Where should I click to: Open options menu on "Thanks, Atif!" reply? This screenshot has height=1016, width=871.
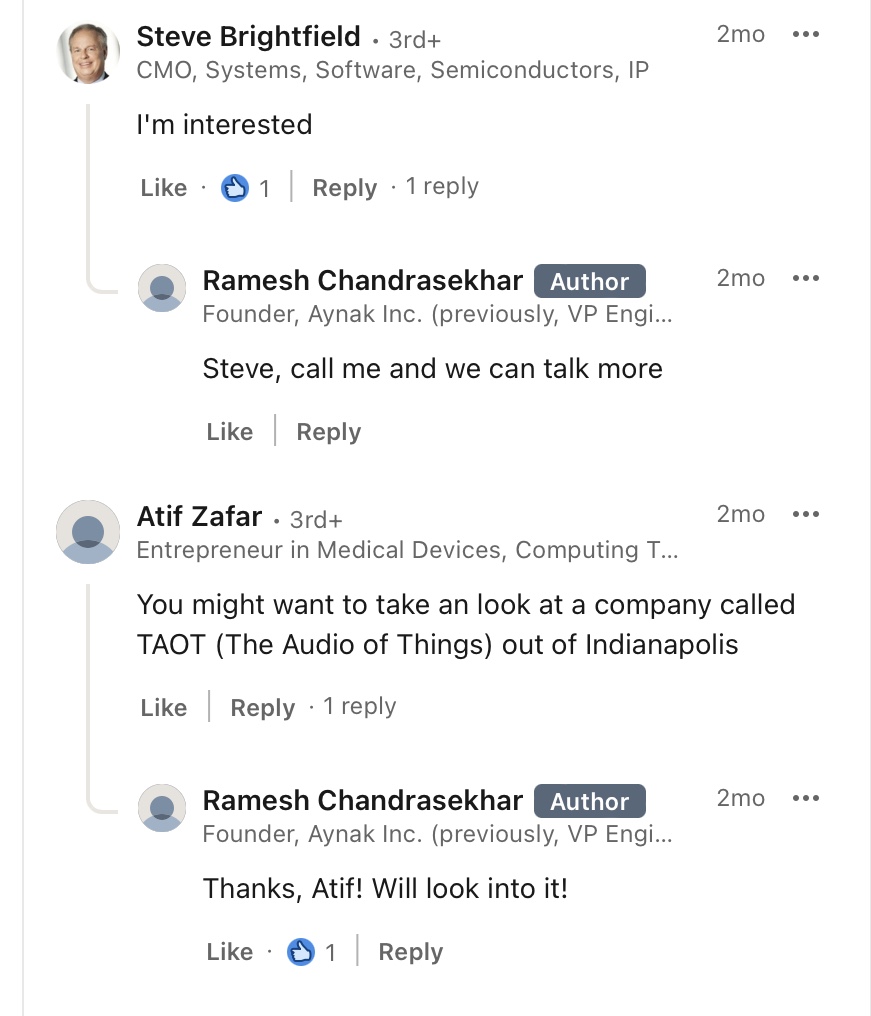click(805, 798)
